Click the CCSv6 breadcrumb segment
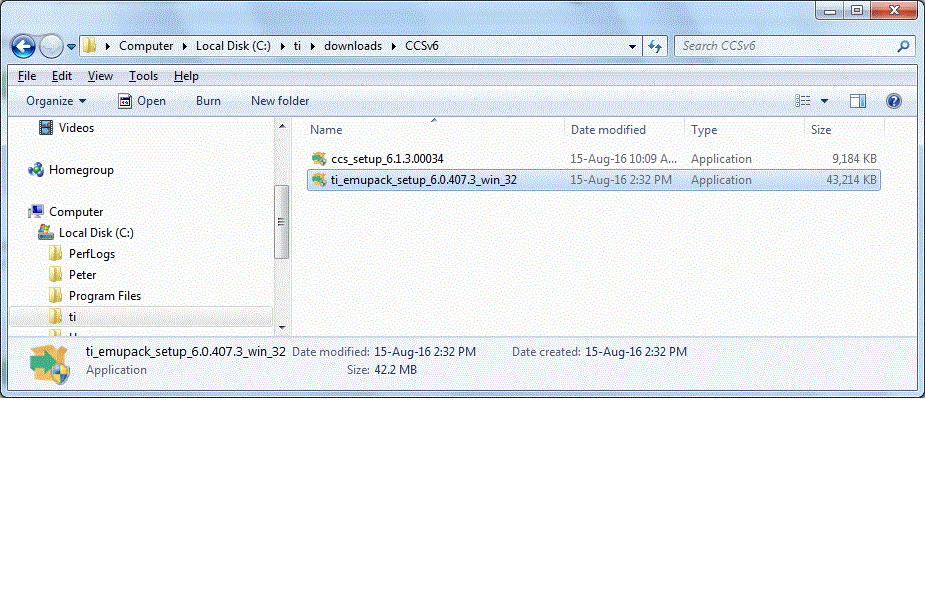The image size is (925, 614). click(421, 45)
